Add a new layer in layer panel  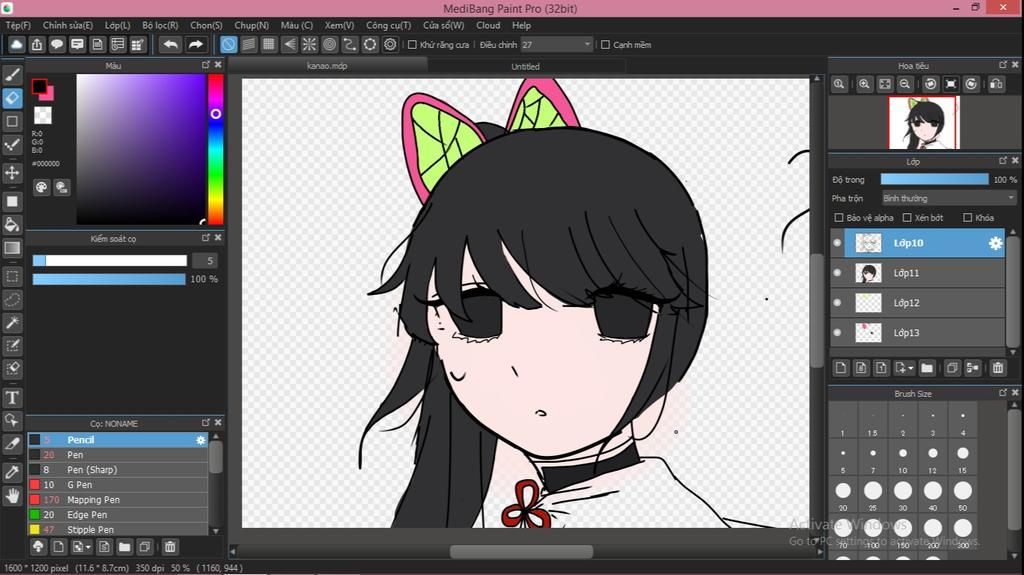coord(840,368)
